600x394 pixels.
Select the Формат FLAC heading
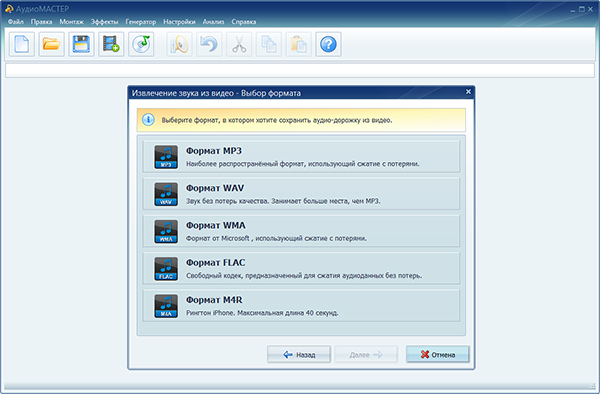[215, 262]
